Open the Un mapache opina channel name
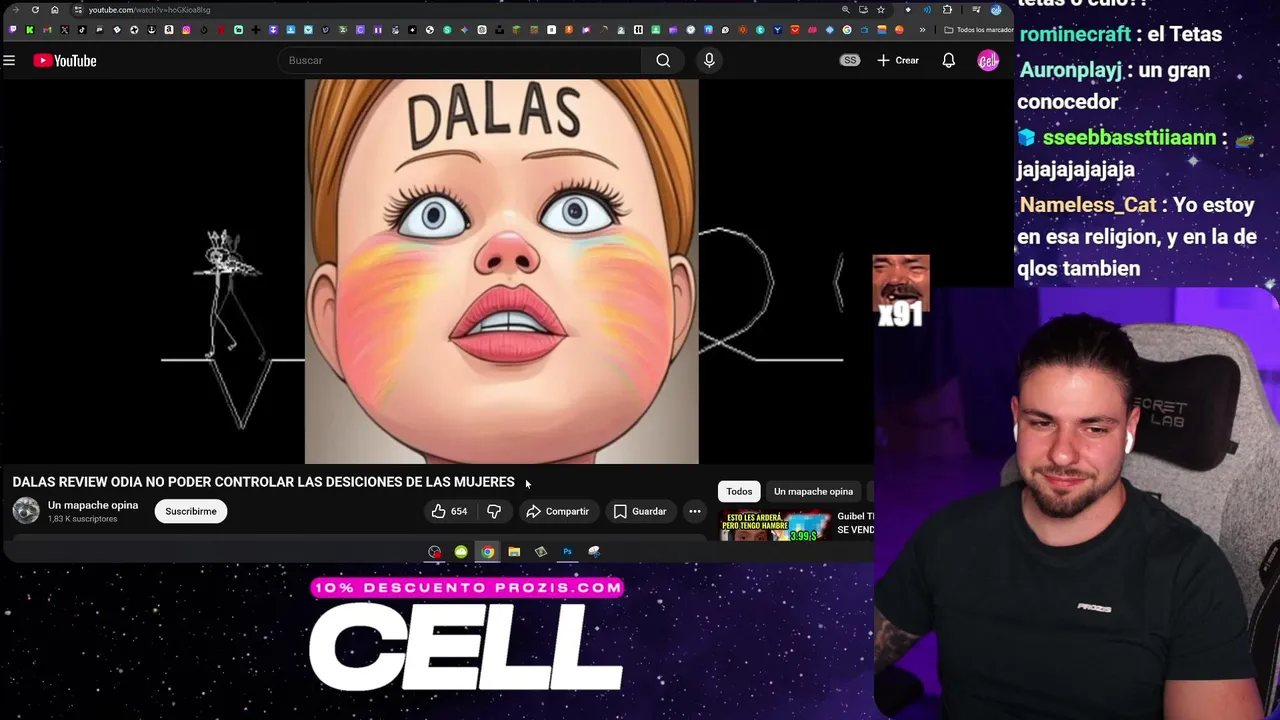 pos(93,506)
